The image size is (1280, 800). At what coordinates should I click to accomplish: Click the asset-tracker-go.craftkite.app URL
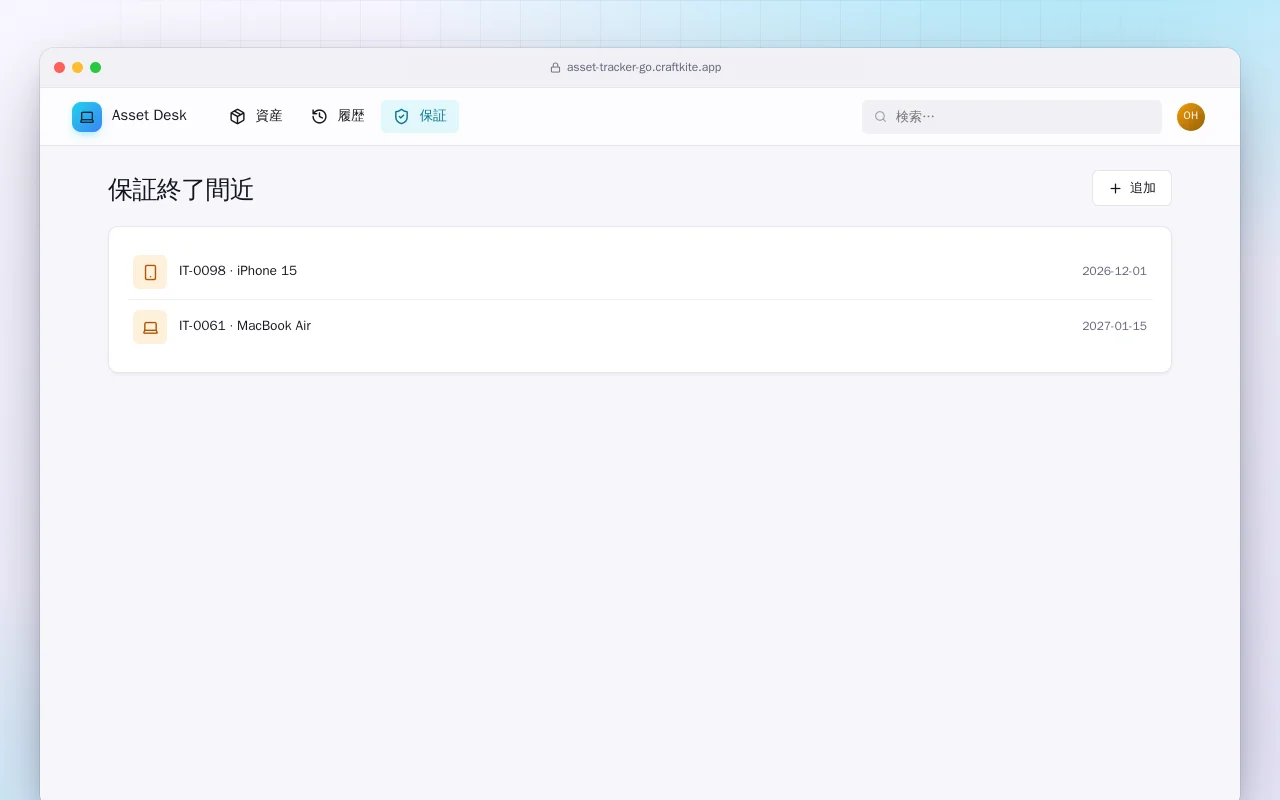[x=644, y=68]
